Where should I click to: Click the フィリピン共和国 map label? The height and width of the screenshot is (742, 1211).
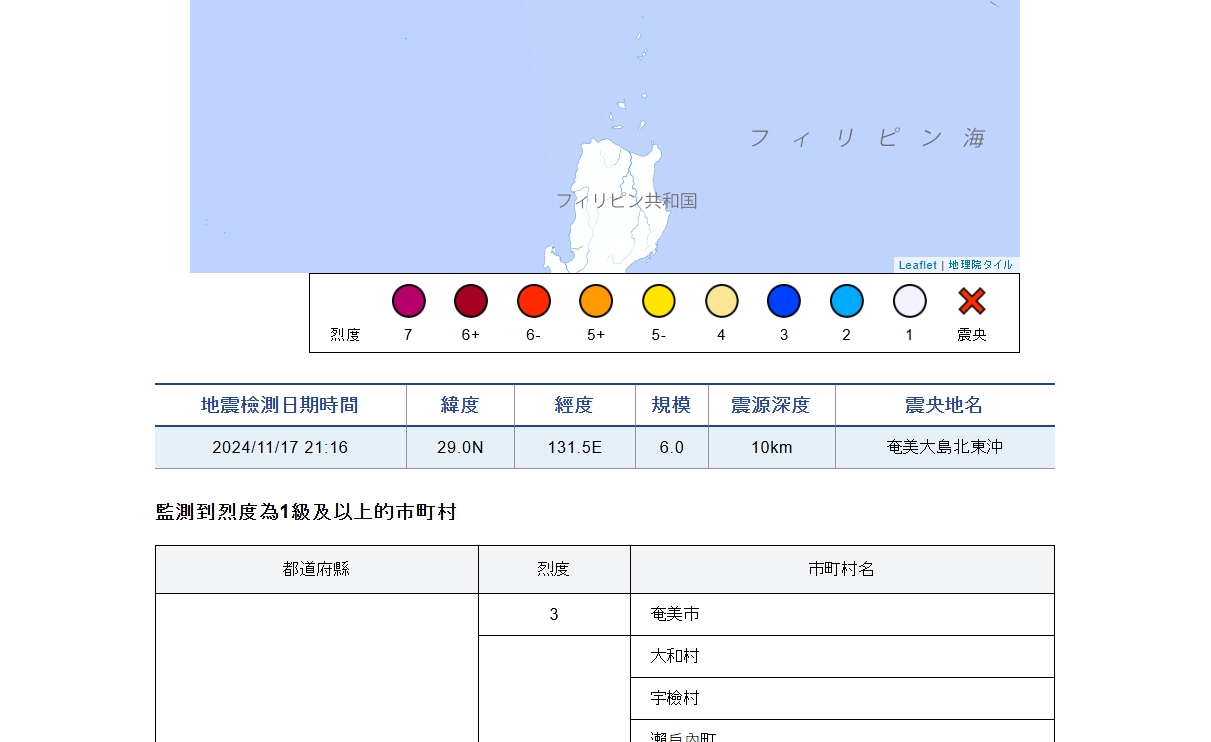626,201
